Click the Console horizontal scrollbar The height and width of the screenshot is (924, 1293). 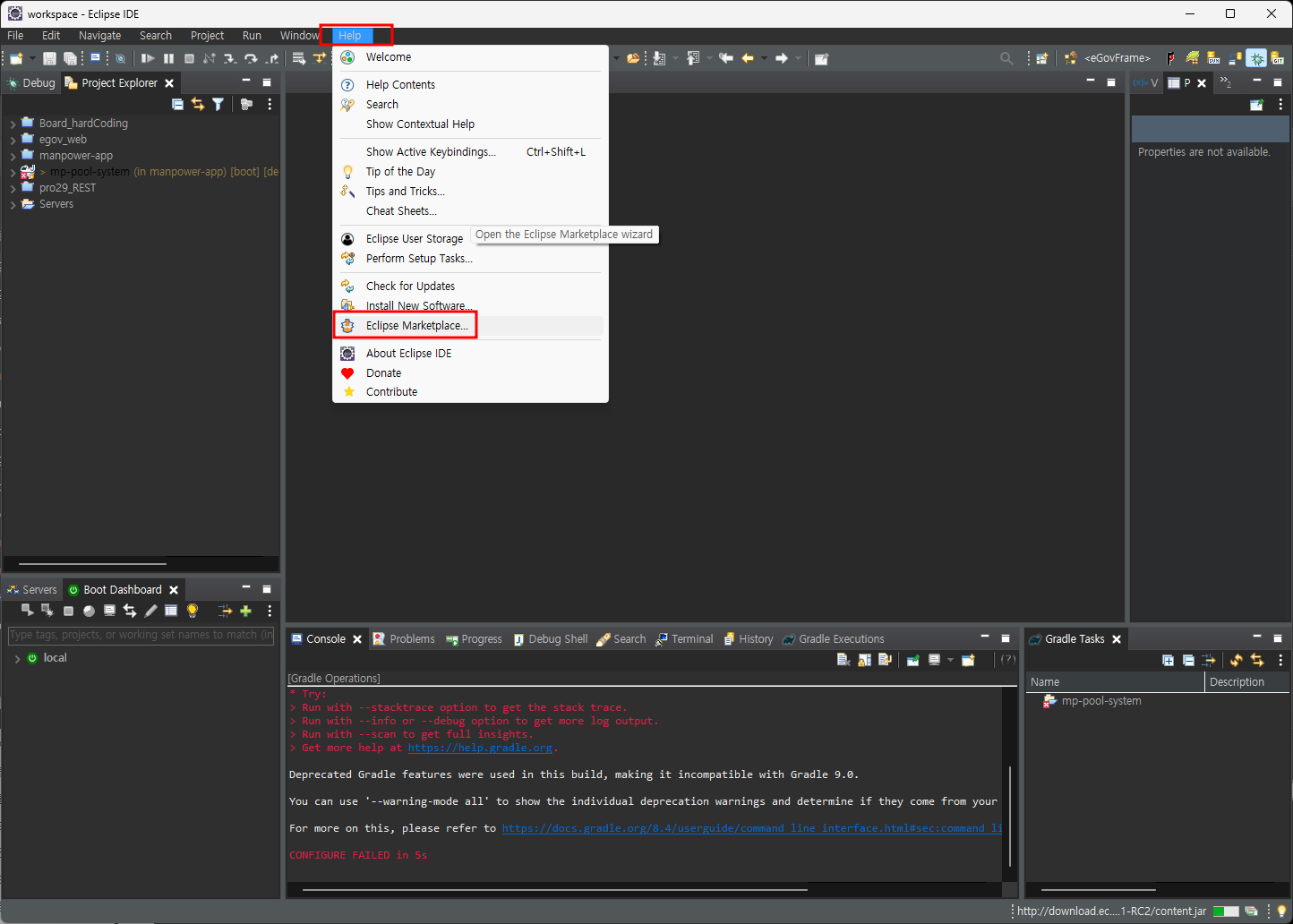(x=555, y=890)
